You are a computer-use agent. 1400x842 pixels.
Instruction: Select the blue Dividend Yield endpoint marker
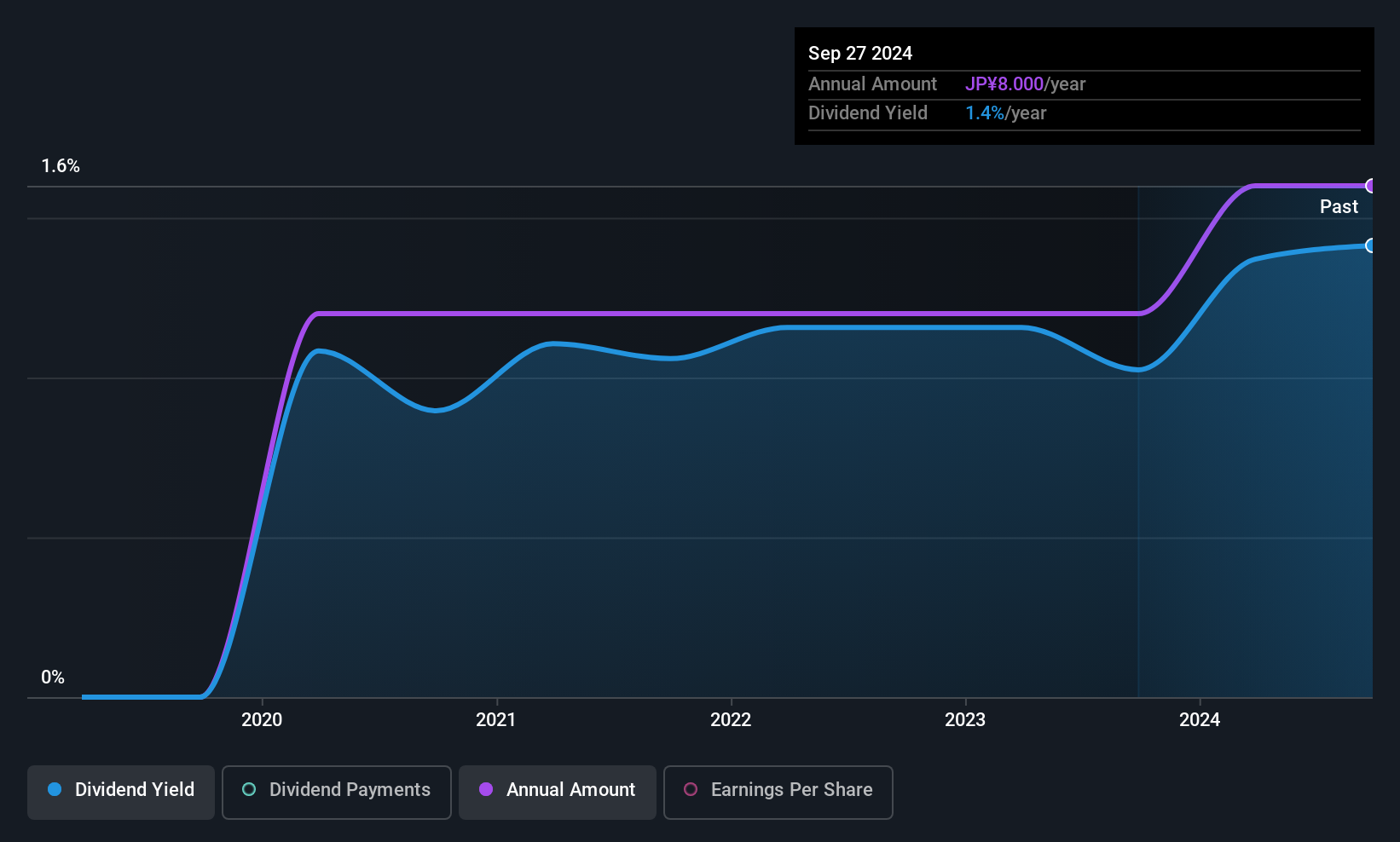(1371, 245)
